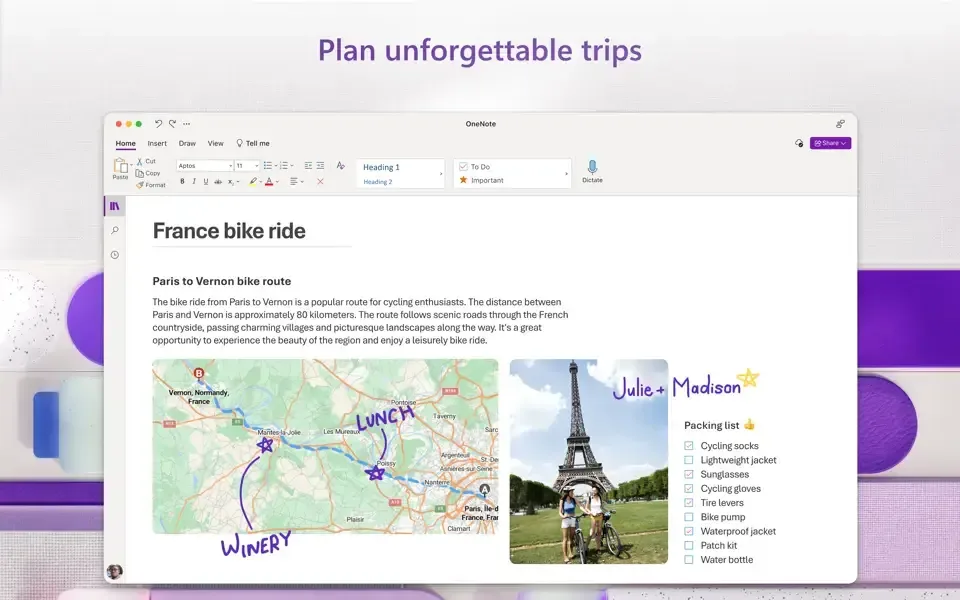
Task: Expand the Paste options arrow
Action: tap(131, 166)
